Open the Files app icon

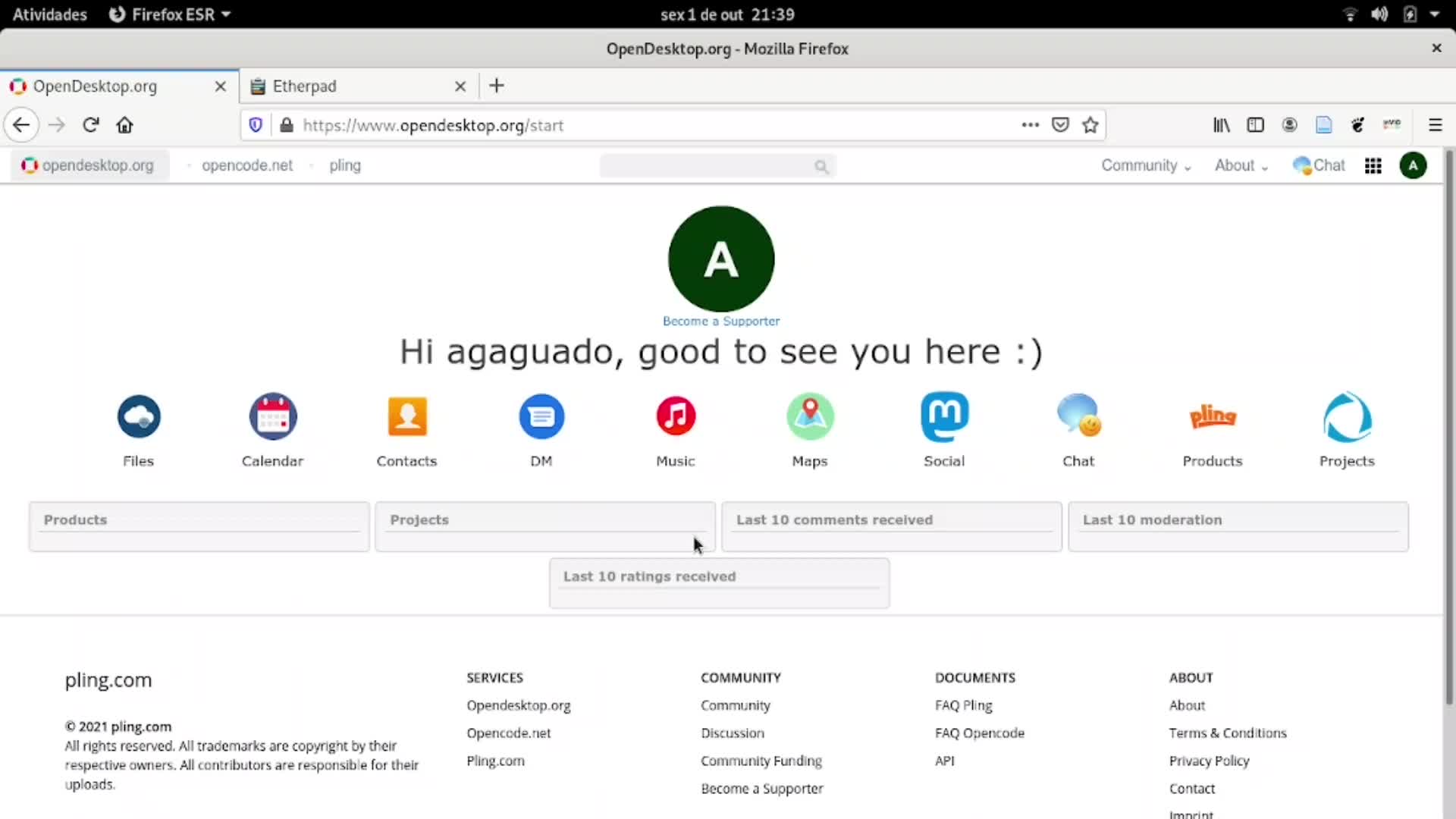139,416
